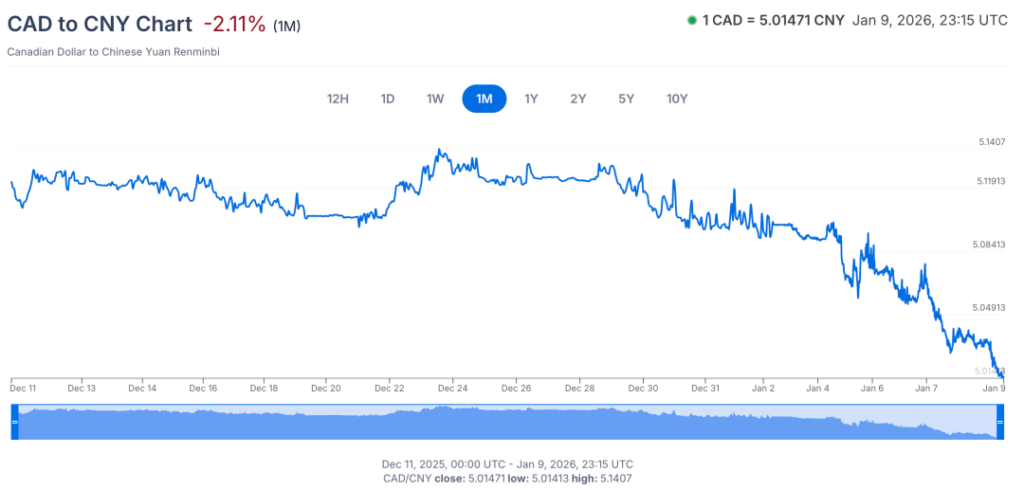Click the 5.1407 y-axis label
Screen dimensions: 1024x490
tap(990, 141)
